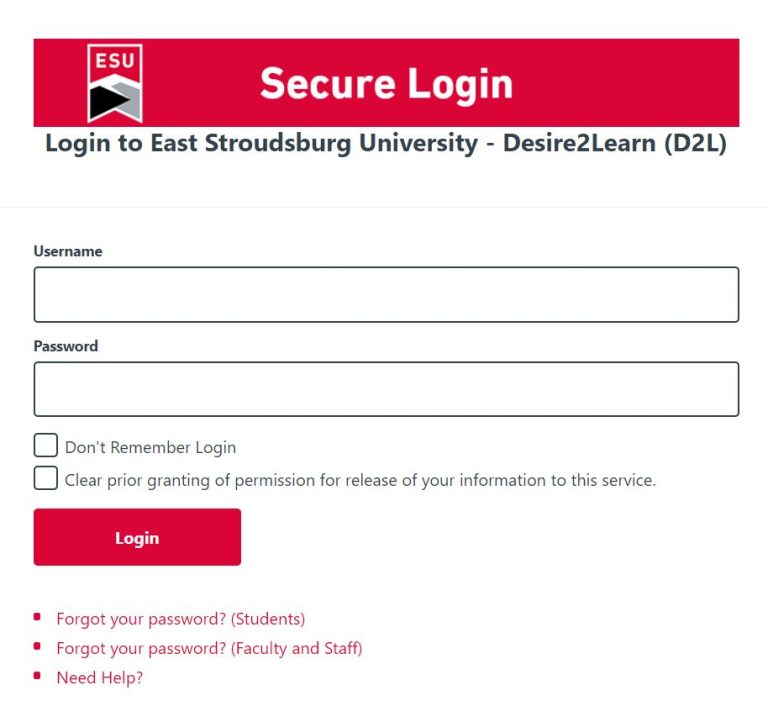Viewport: 768px width, 717px height.
Task: Click the Username field label
Action: point(68,252)
